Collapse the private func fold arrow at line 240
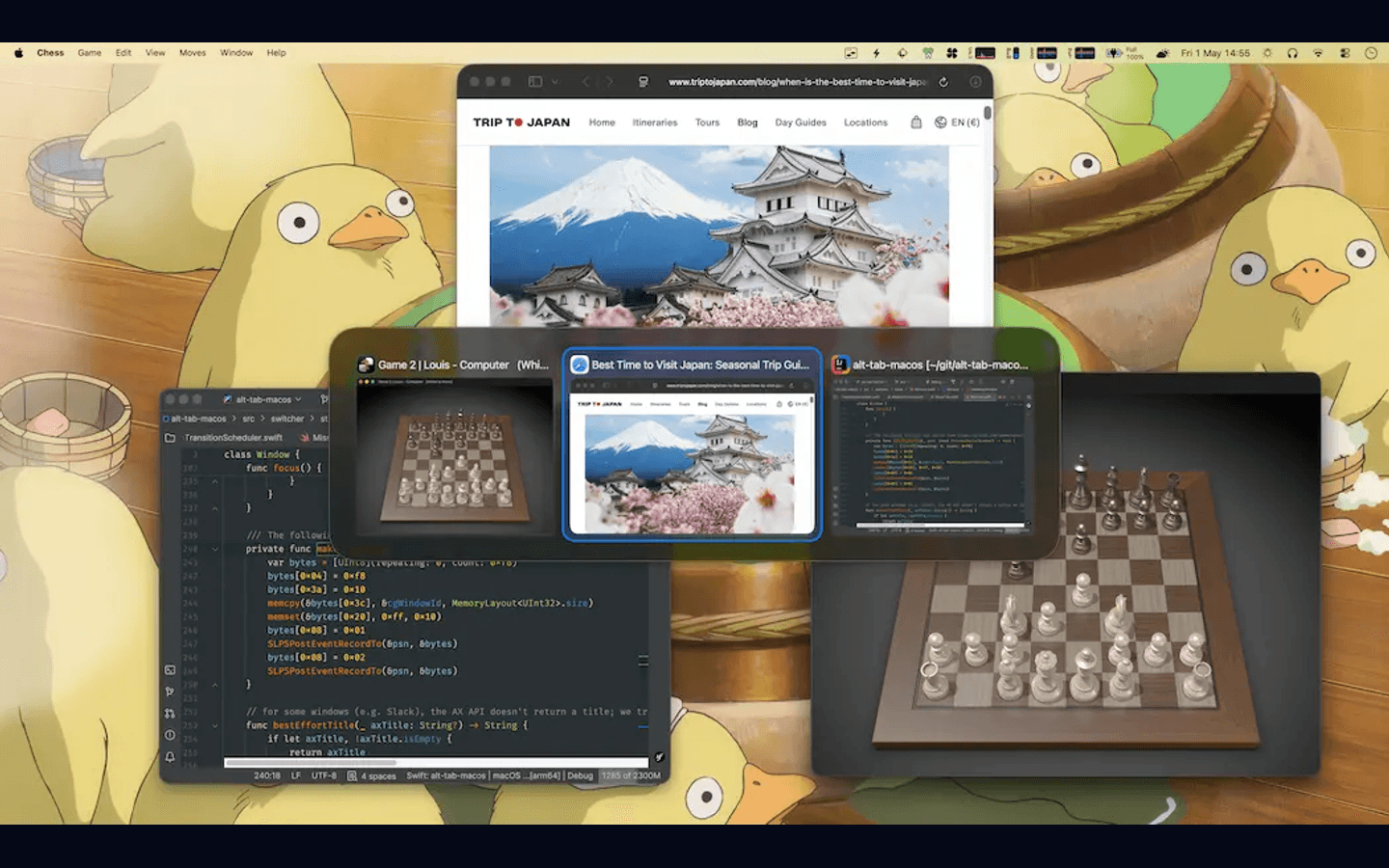Image resolution: width=1389 pixels, height=868 pixels. [215, 549]
